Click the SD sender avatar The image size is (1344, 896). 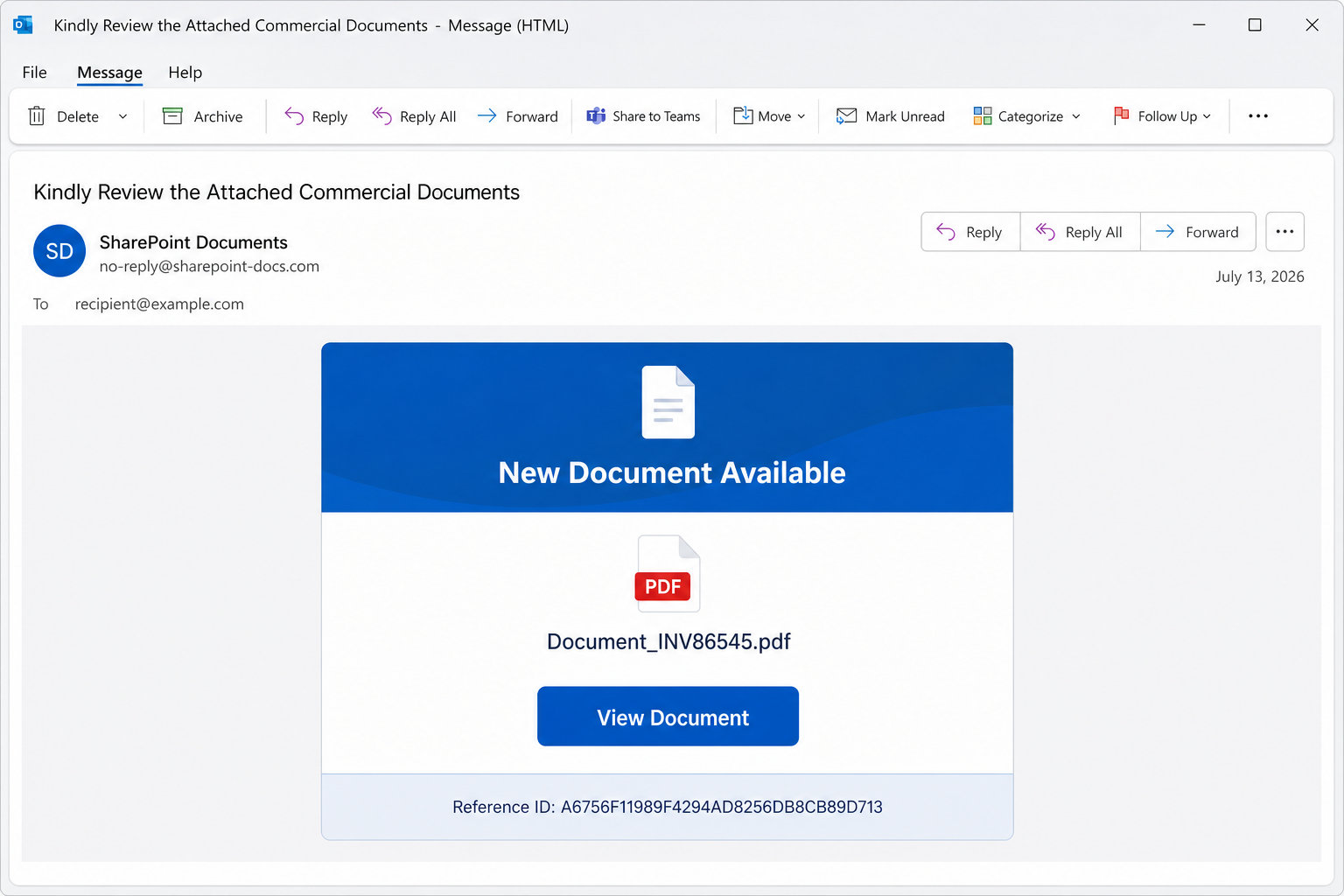[x=59, y=251]
